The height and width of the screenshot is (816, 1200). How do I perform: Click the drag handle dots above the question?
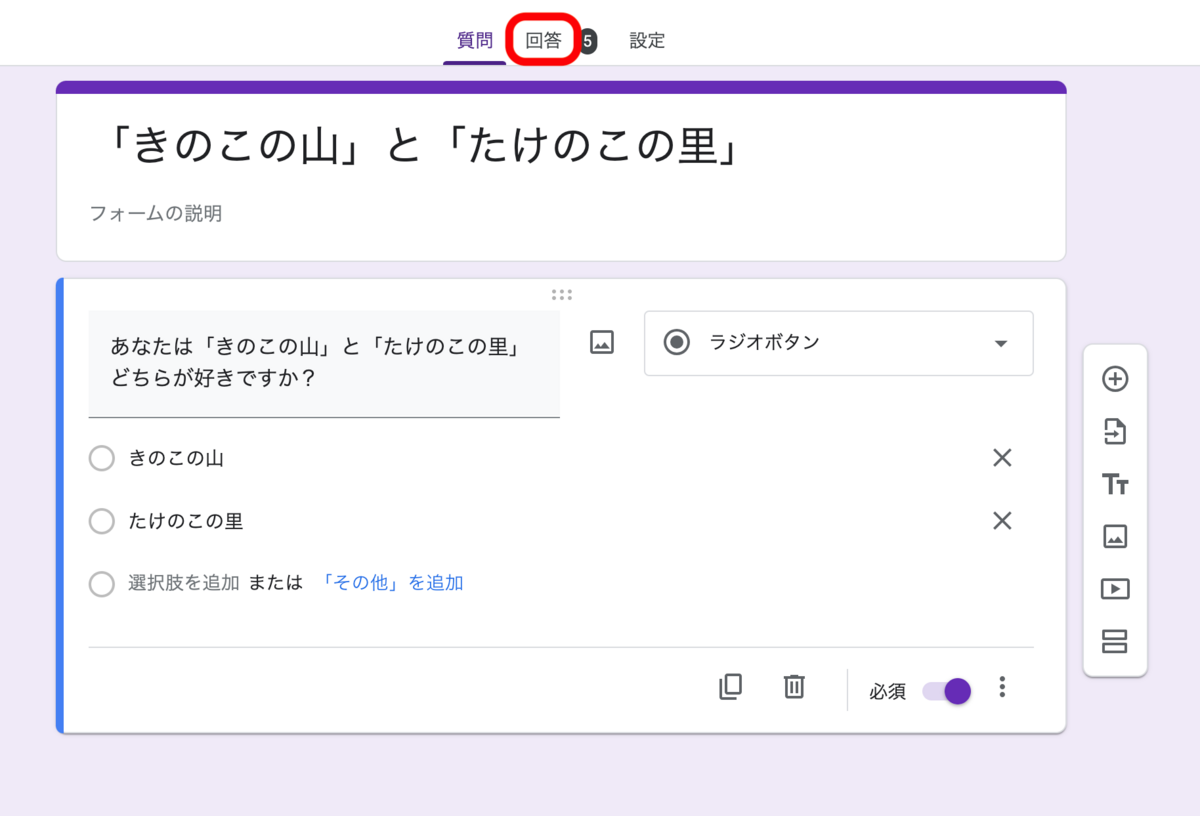pyautogui.click(x=561, y=295)
